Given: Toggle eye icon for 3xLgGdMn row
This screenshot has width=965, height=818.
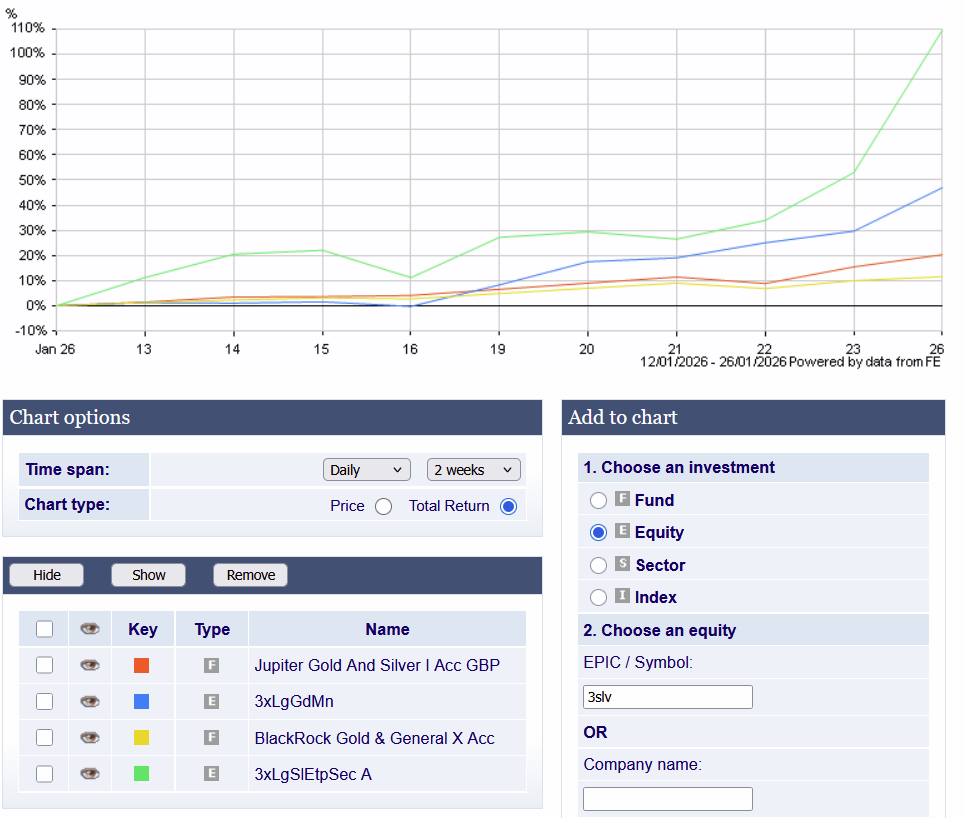Looking at the screenshot, I should (x=90, y=702).
